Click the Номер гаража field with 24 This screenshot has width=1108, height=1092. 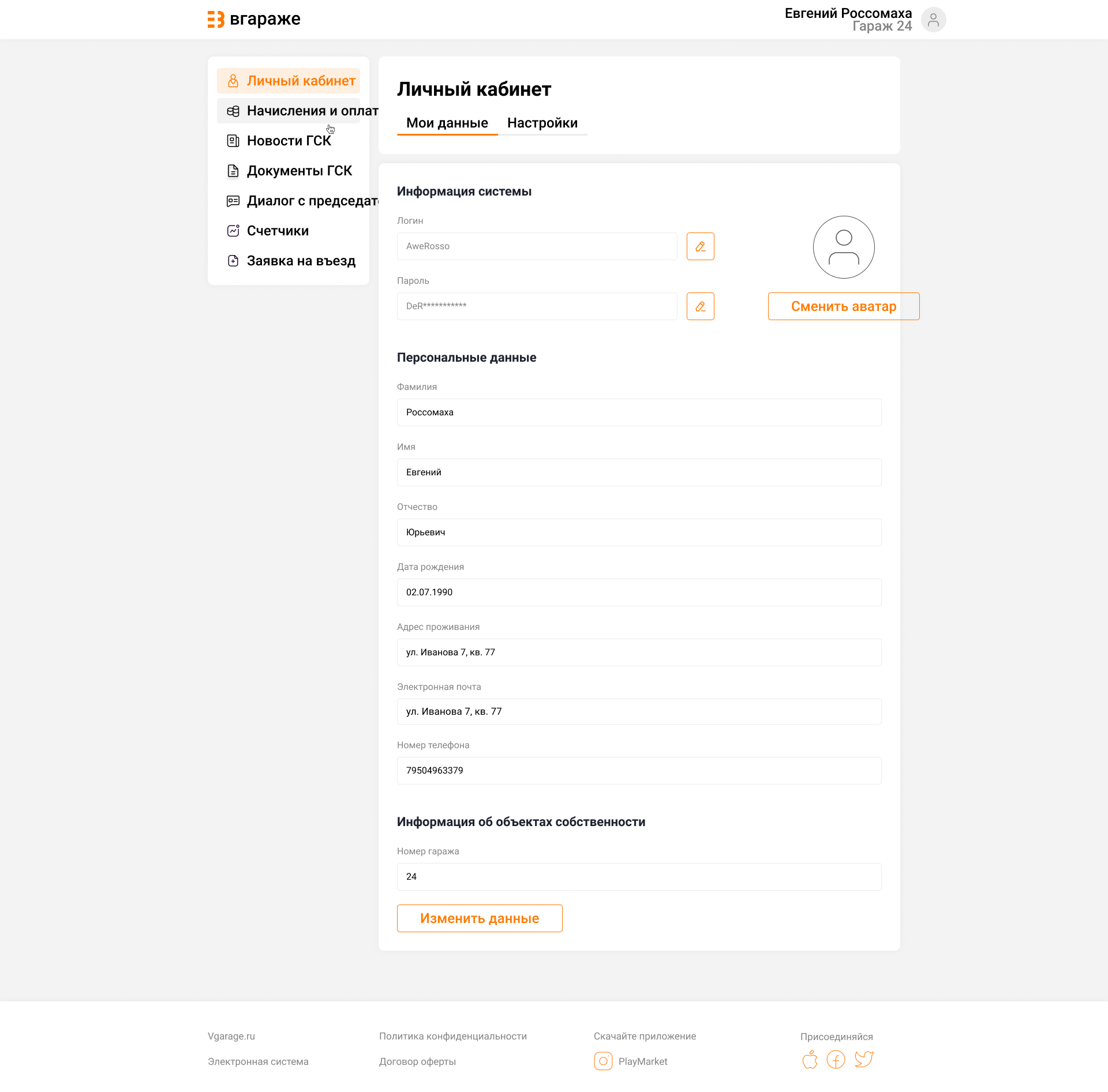639,877
